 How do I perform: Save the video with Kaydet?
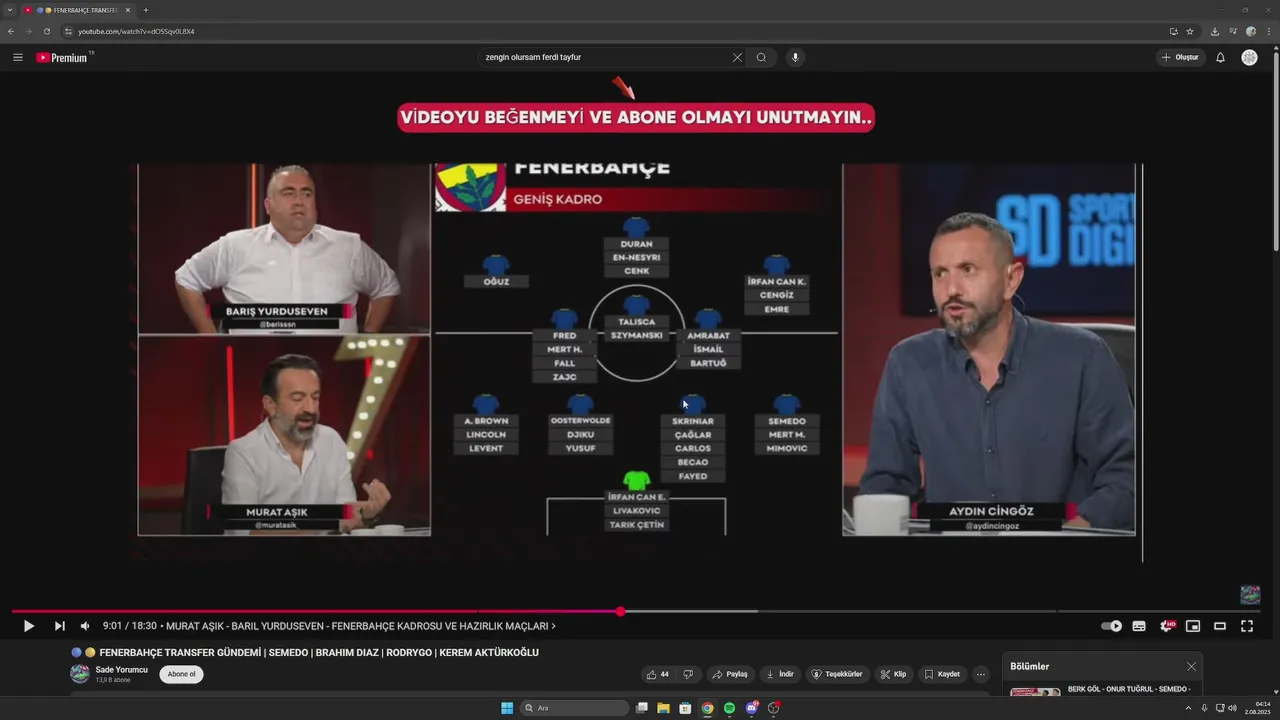tap(942, 674)
